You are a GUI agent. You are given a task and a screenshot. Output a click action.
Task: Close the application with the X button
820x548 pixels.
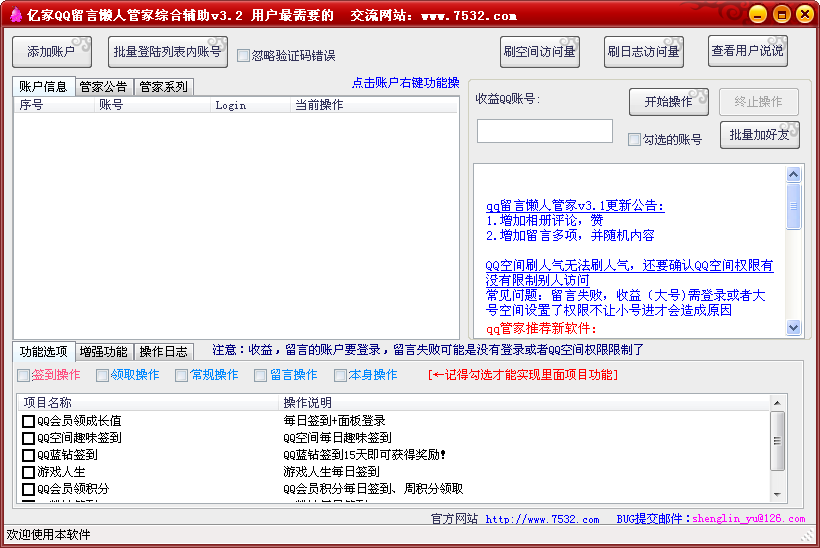805,14
